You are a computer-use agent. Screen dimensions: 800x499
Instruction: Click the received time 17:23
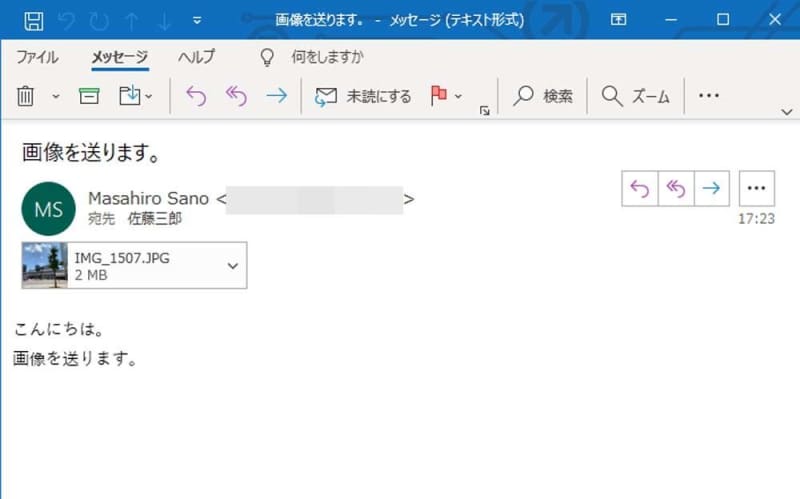coord(756,219)
